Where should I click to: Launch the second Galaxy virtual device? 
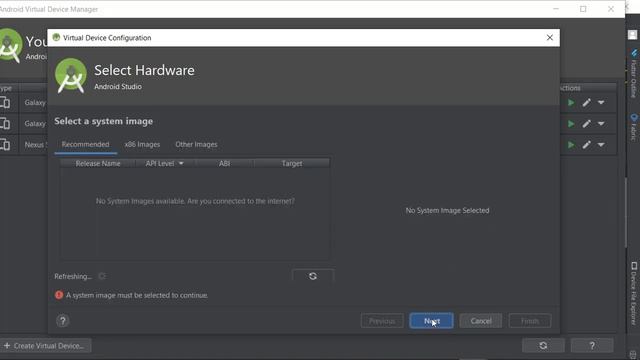571,124
